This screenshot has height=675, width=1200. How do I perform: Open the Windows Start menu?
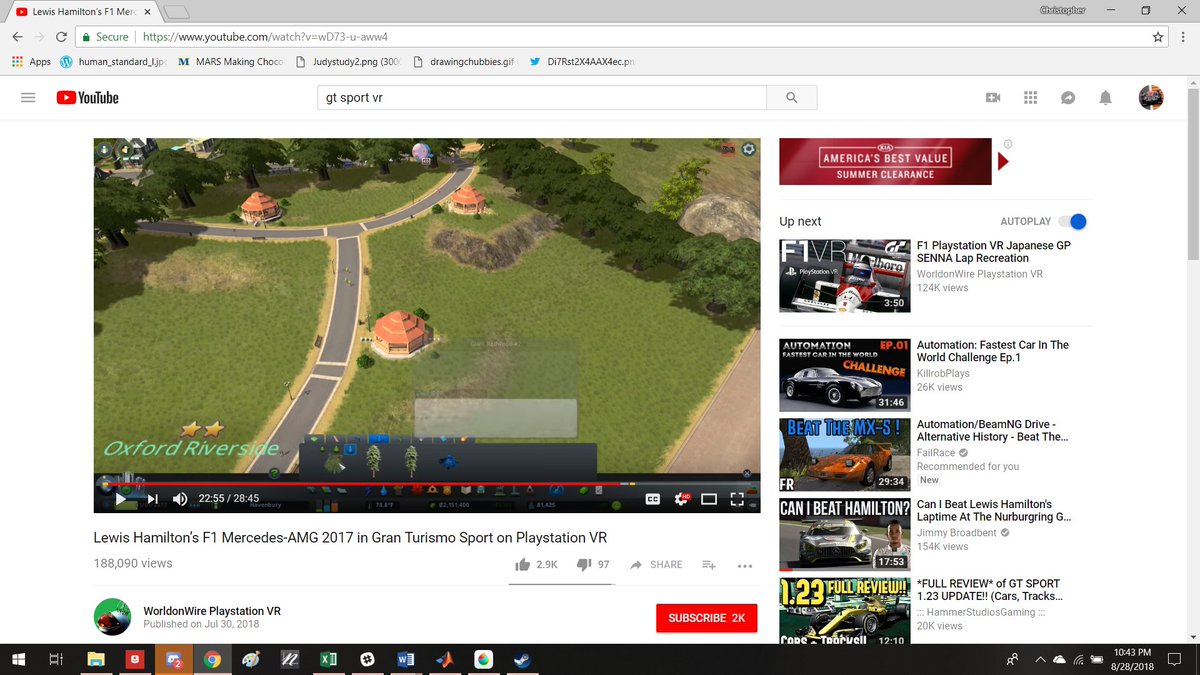pyautogui.click(x=18, y=659)
